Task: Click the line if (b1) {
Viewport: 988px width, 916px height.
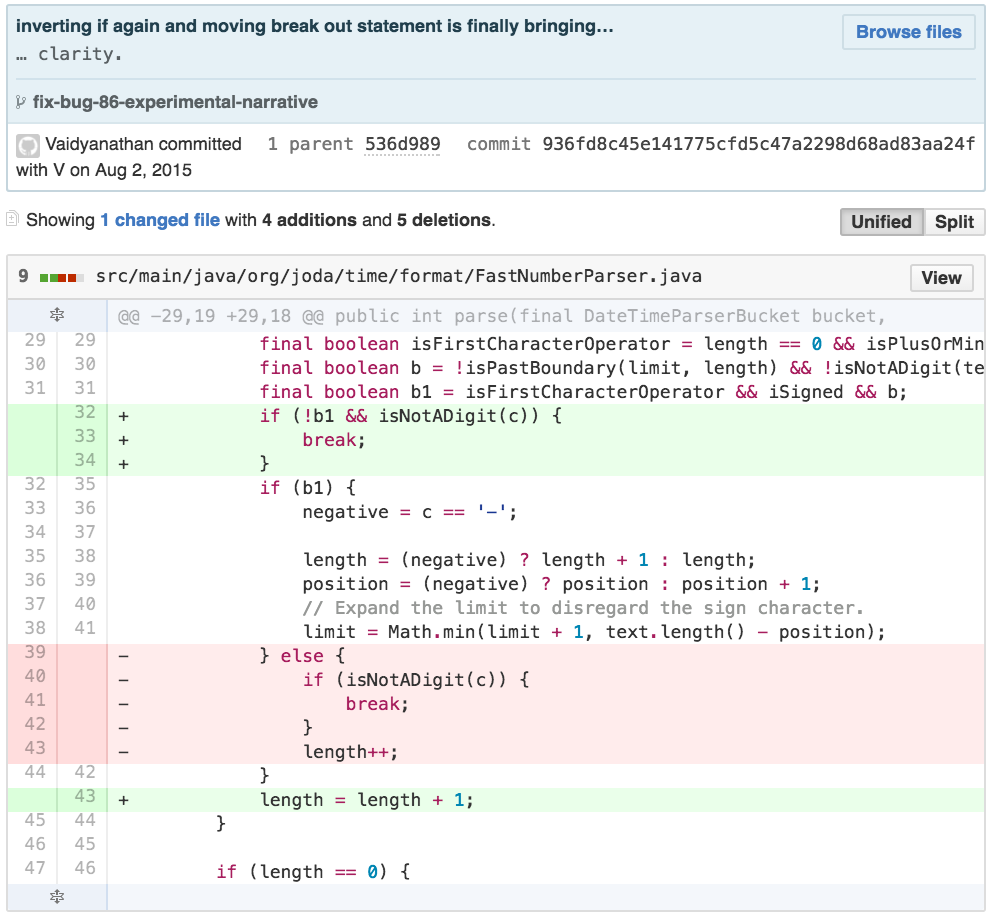Action: (x=307, y=488)
